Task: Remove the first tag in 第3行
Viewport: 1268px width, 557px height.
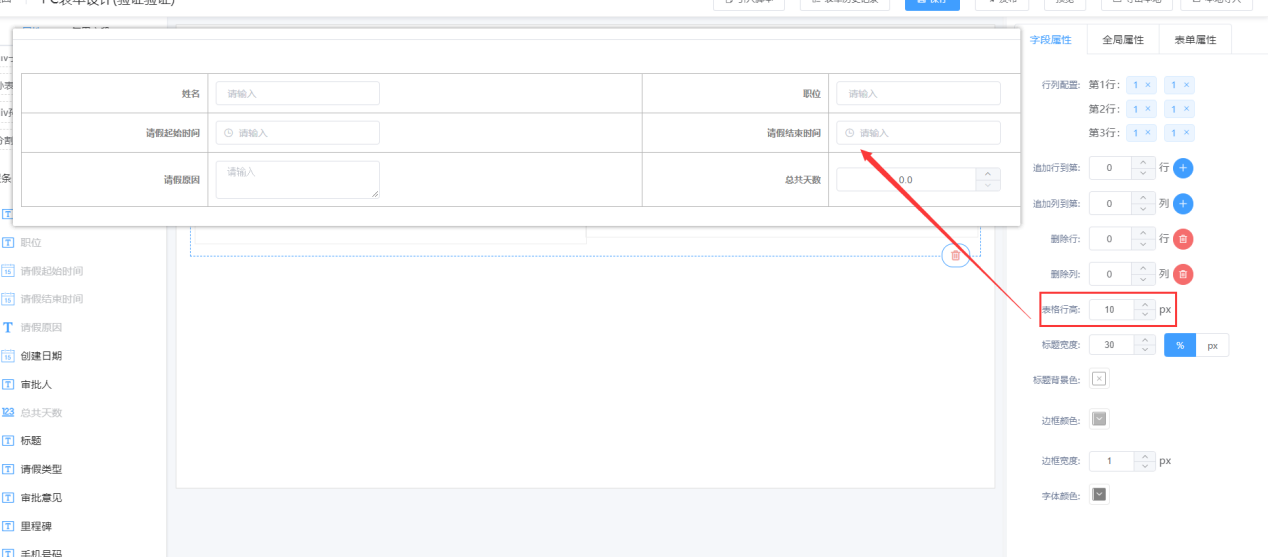Action: click(1148, 133)
